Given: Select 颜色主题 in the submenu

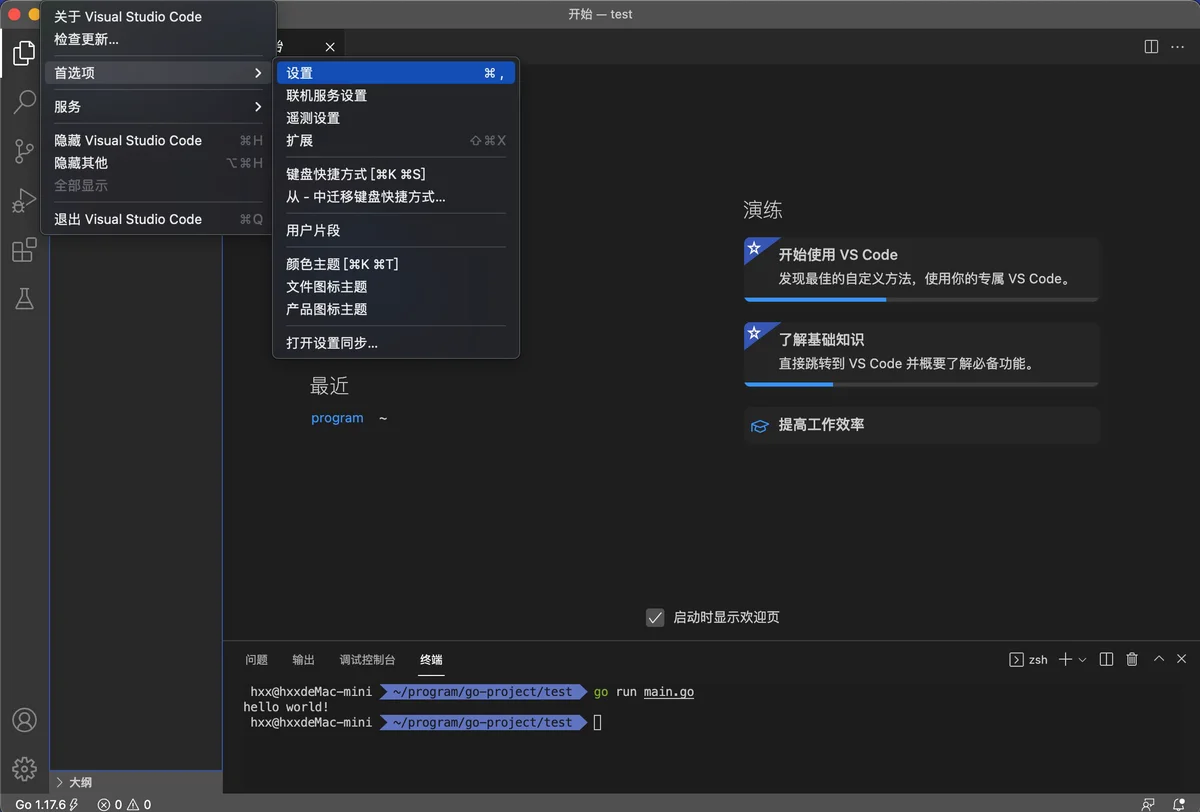Looking at the screenshot, I should click(x=396, y=264).
